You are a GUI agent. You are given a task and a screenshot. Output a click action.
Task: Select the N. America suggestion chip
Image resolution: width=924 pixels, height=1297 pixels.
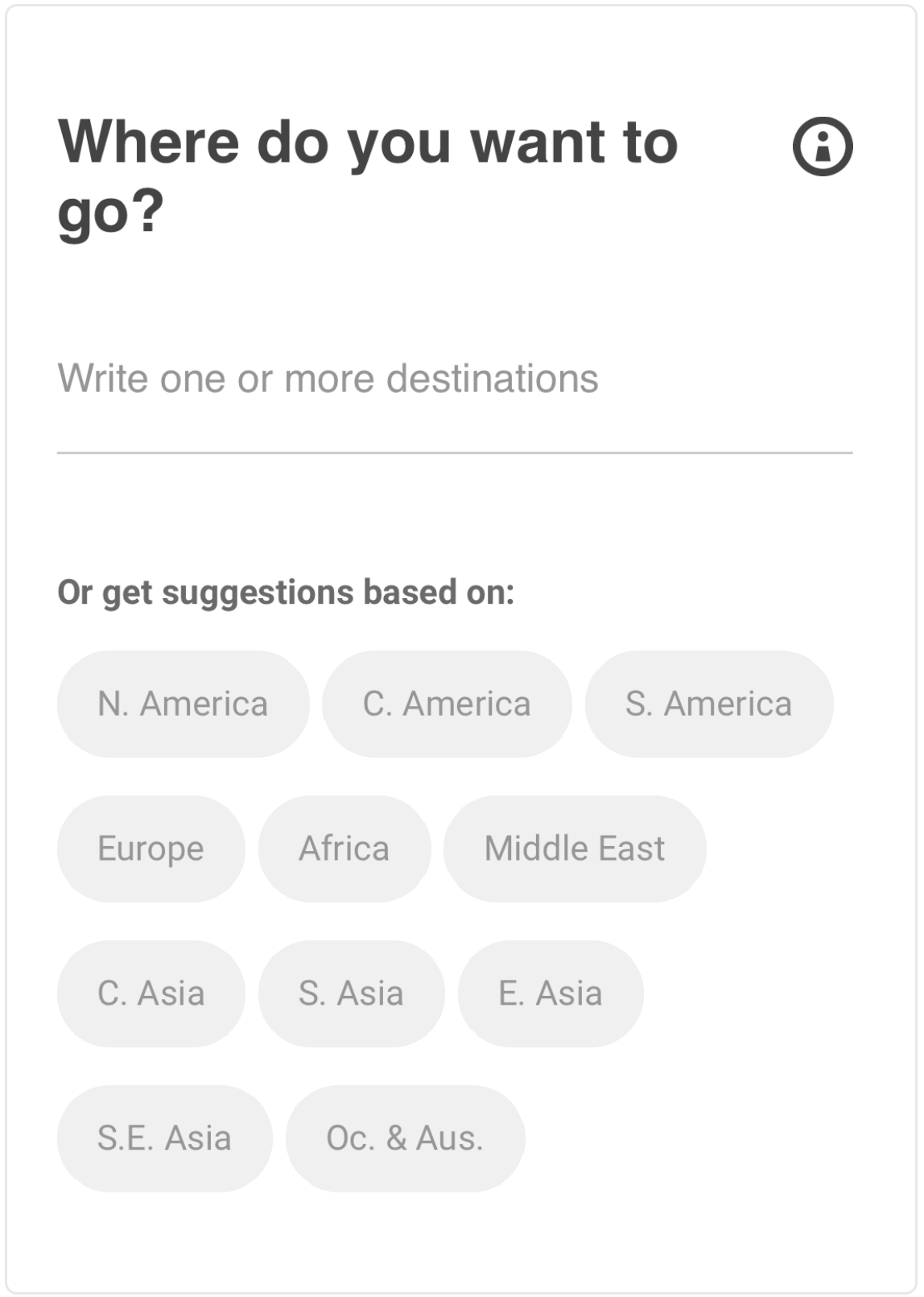click(x=183, y=703)
